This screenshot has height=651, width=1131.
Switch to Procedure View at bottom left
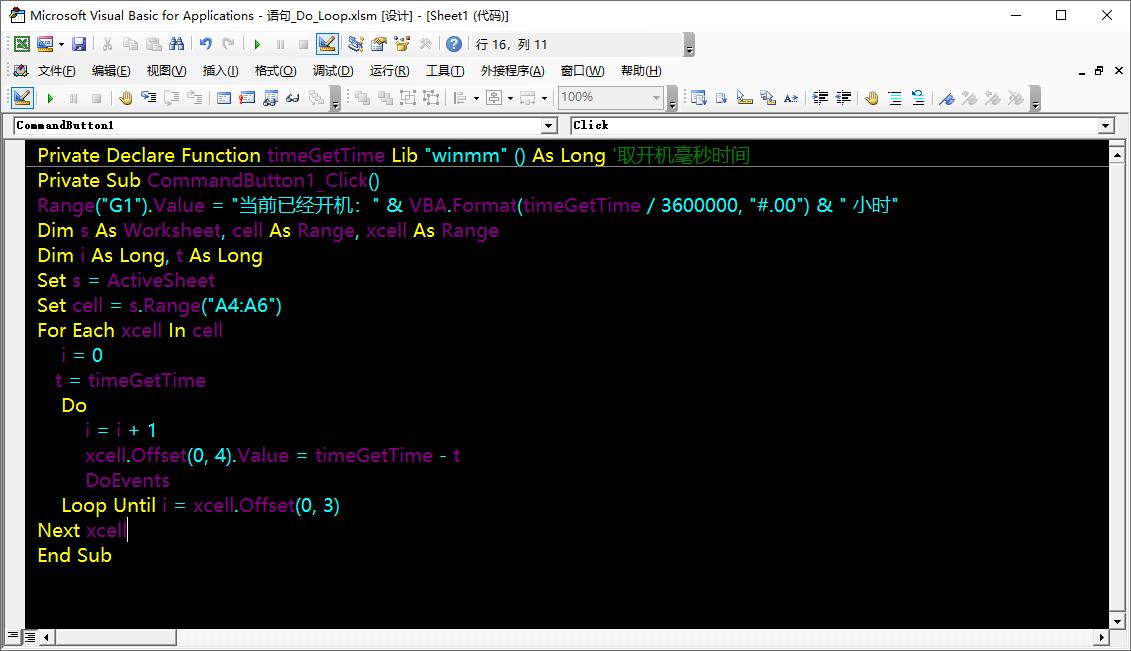coord(14,637)
